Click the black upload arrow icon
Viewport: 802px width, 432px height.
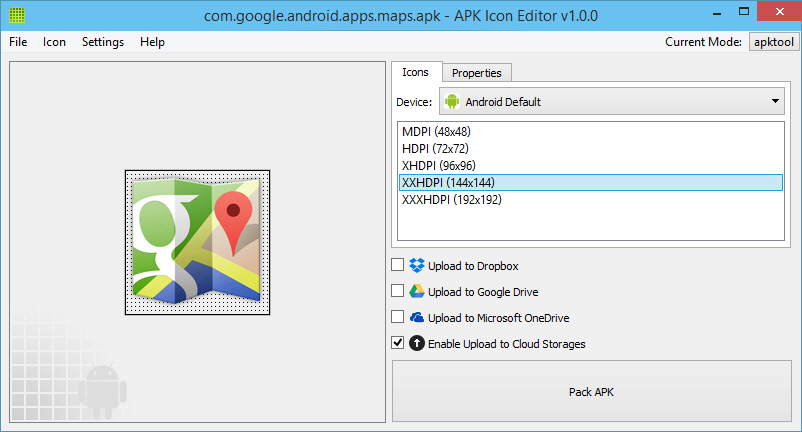[x=417, y=343]
